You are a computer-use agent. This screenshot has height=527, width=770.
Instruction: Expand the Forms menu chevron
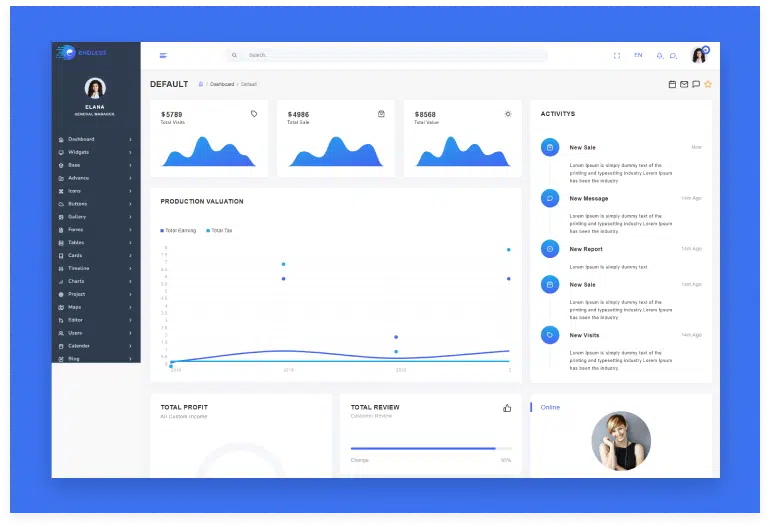coord(130,230)
